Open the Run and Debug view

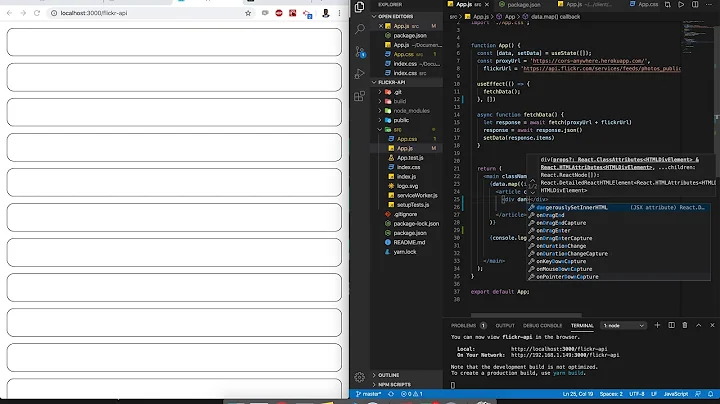click(x=360, y=73)
